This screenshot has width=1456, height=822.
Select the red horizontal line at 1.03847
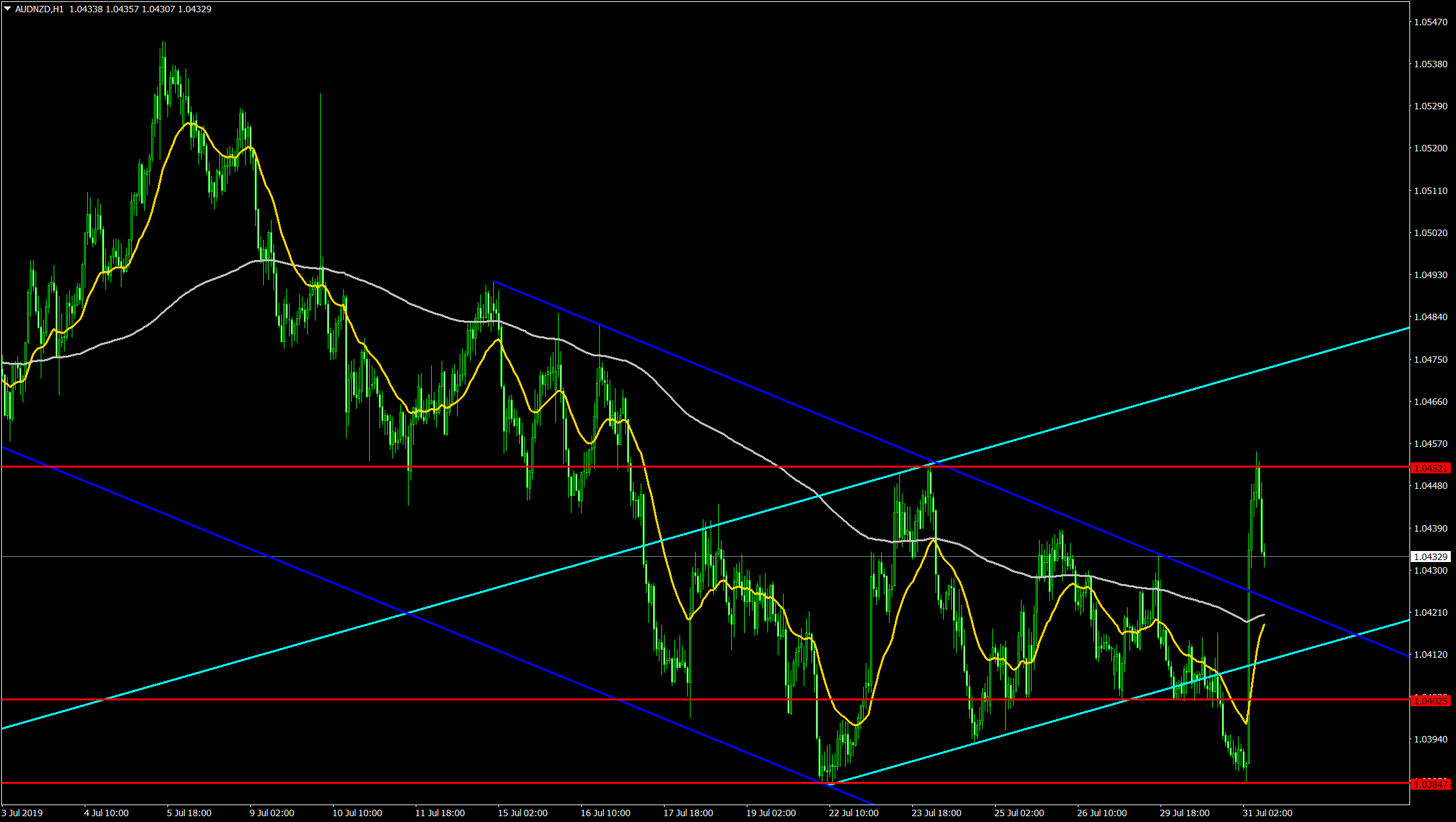pyautogui.click(x=388, y=783)
